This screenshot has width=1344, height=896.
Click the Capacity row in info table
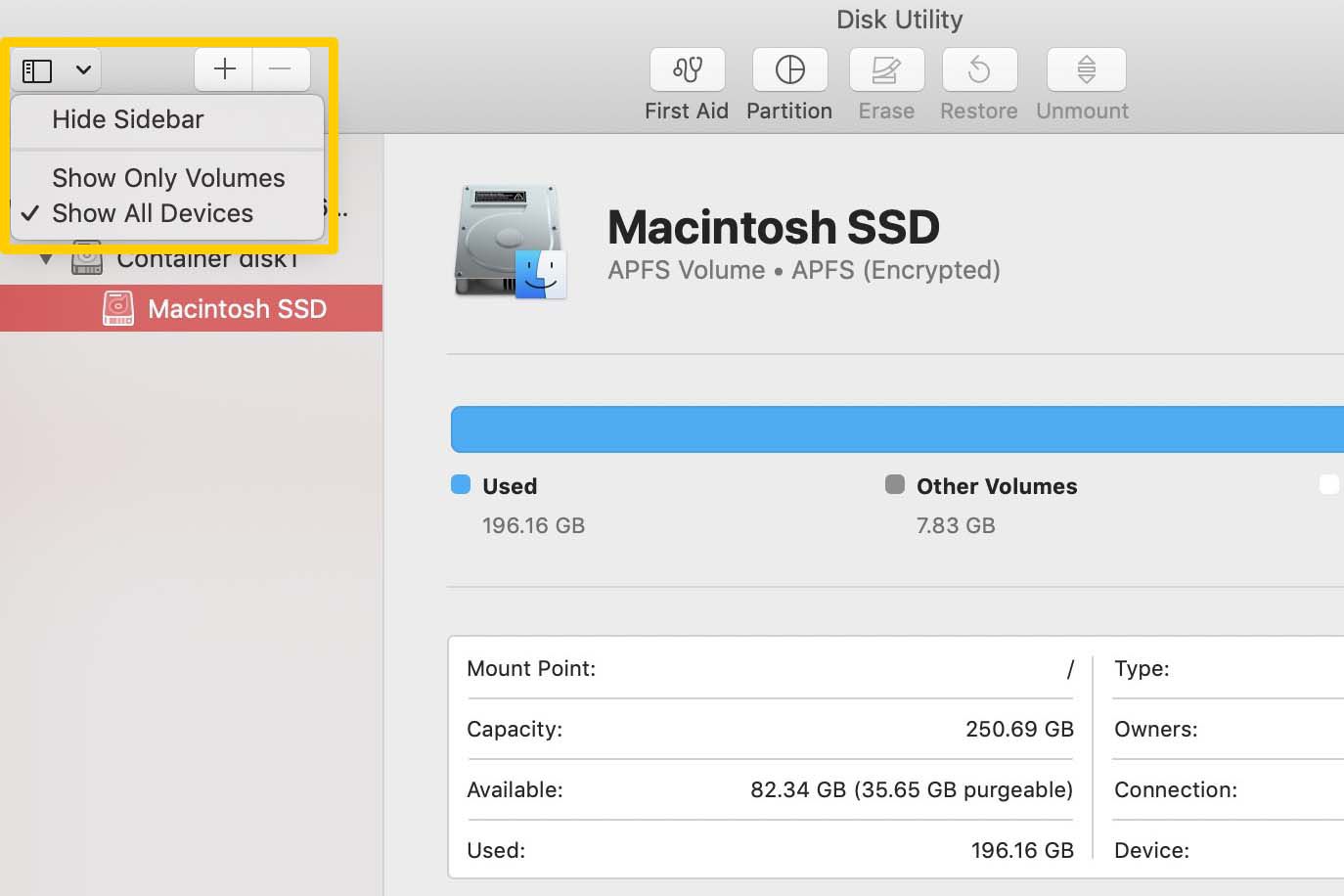[769, 730]
